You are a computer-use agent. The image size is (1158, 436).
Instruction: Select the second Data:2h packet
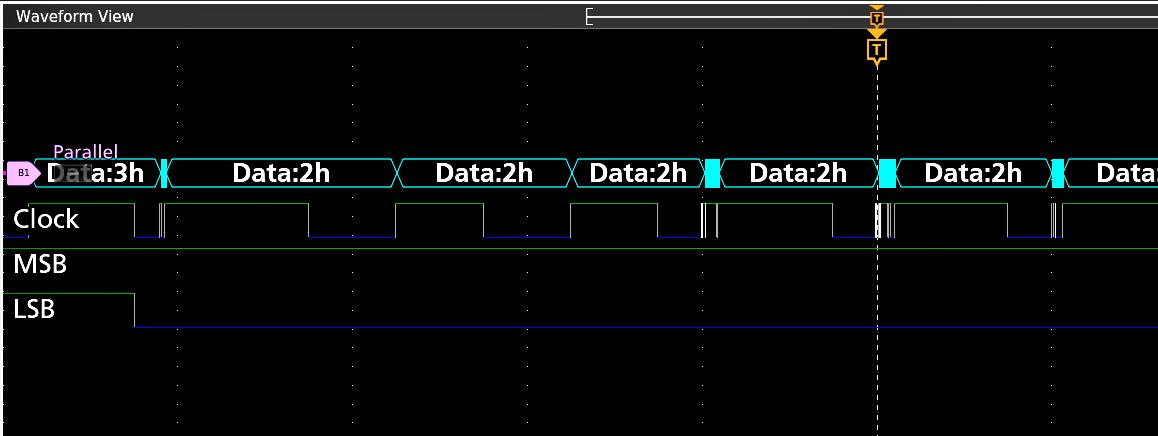tap(484, 173)
